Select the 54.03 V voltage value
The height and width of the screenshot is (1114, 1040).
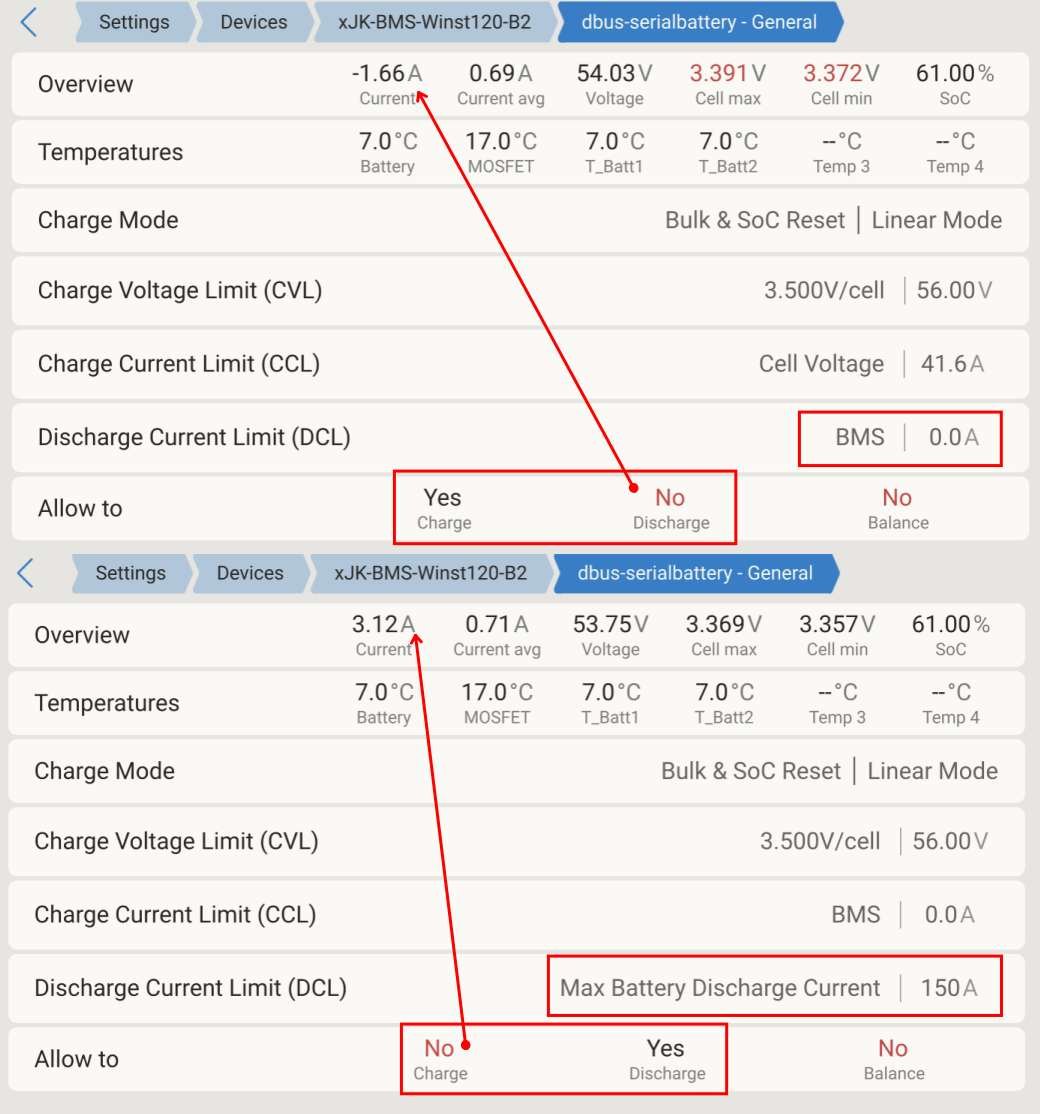(x=614, y=74)
